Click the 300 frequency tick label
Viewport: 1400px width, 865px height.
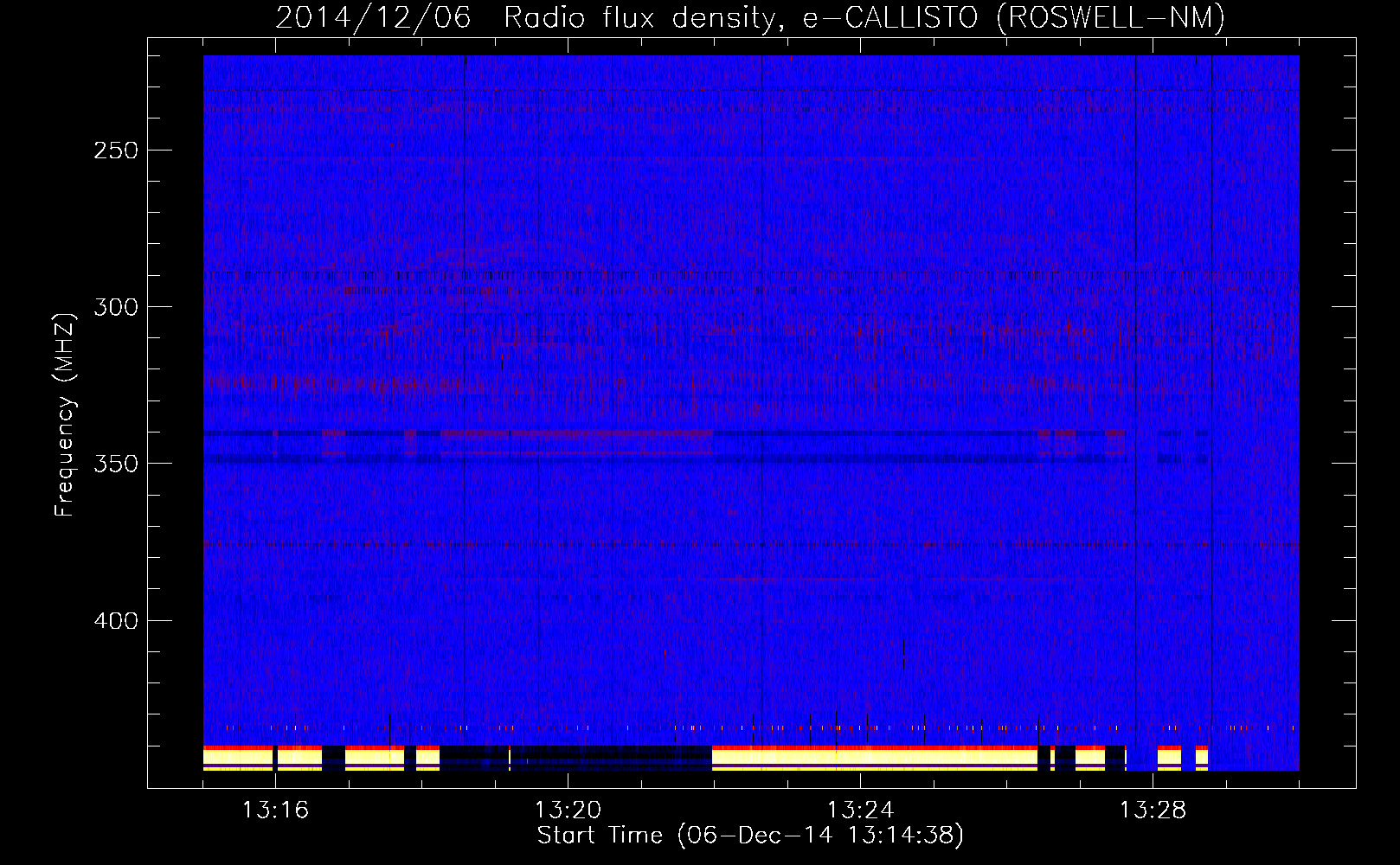116,307
